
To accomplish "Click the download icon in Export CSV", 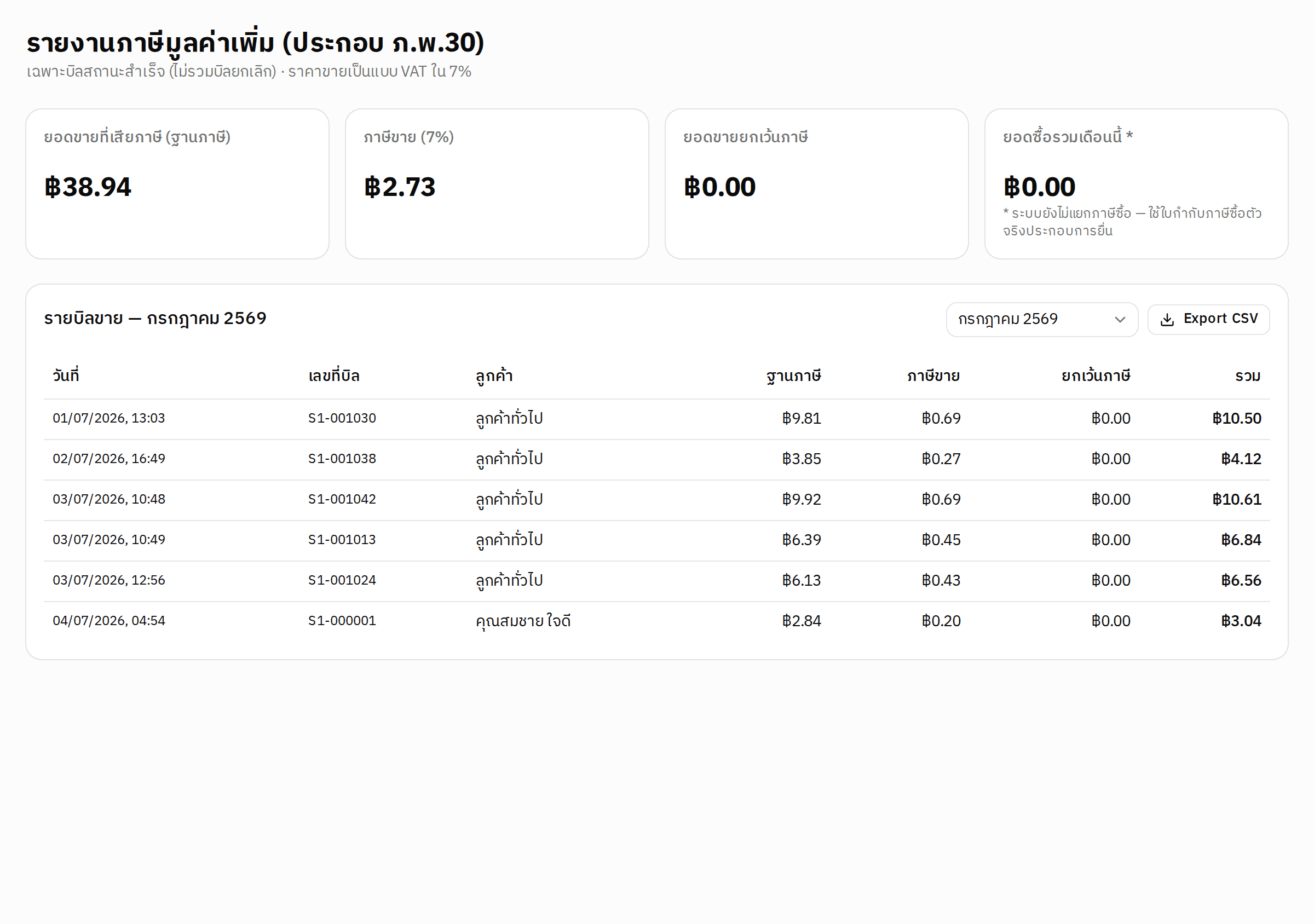I will [1167, 320].
